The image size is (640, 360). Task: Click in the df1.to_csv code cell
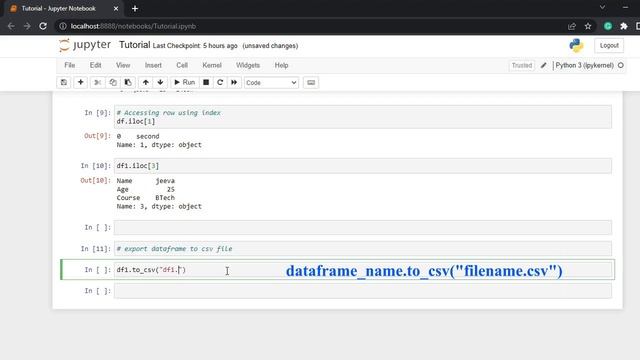coord(362,270)
